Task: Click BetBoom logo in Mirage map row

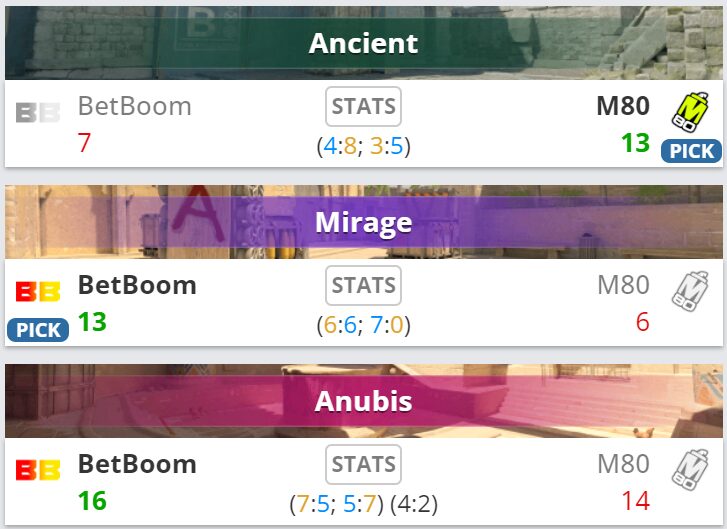Action: (38, 291)
